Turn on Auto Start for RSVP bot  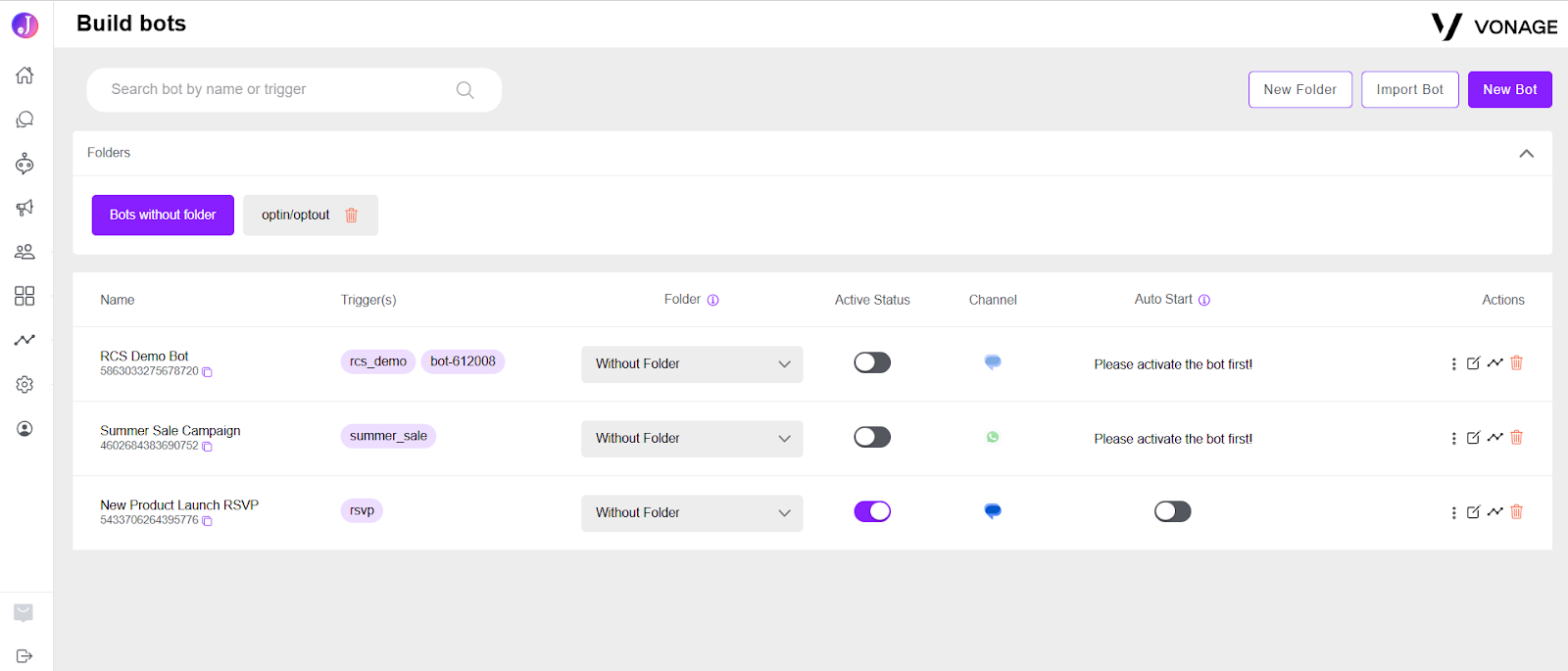[1172, 511]
